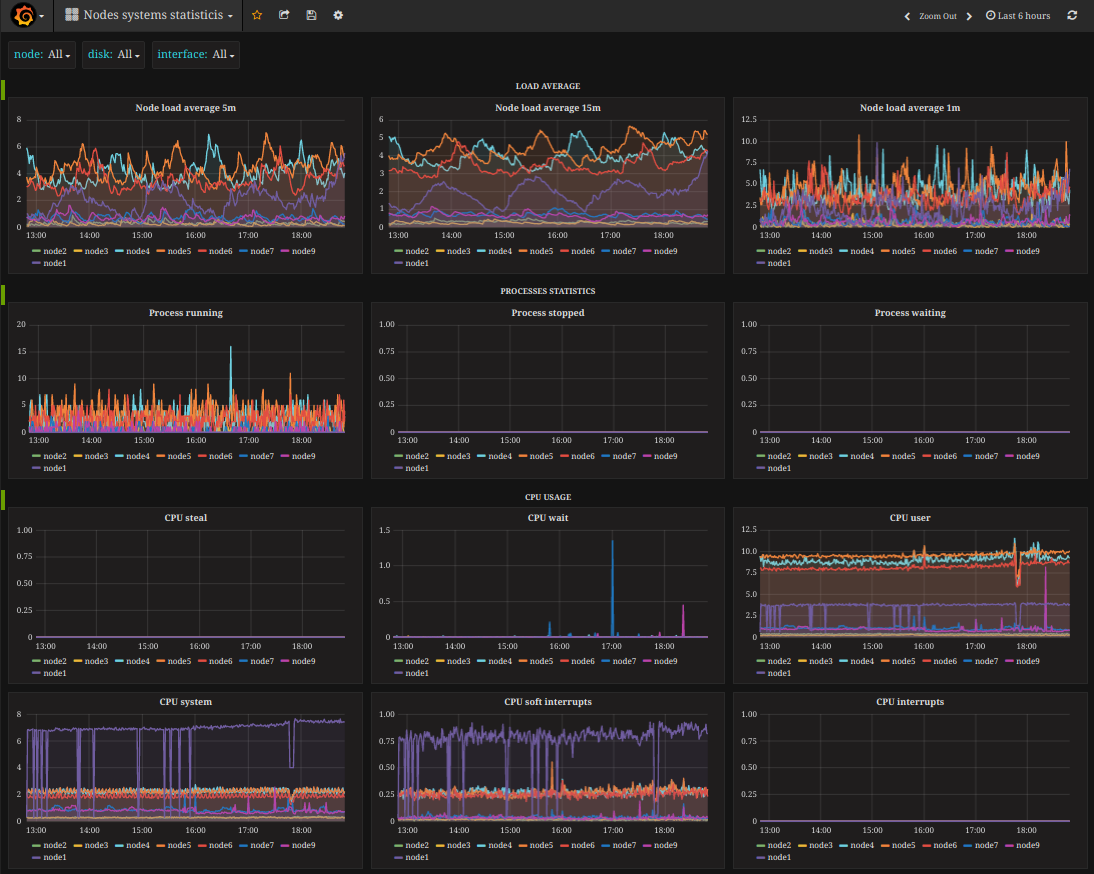Open the disk variable dropdown

[x=128, y=54]
